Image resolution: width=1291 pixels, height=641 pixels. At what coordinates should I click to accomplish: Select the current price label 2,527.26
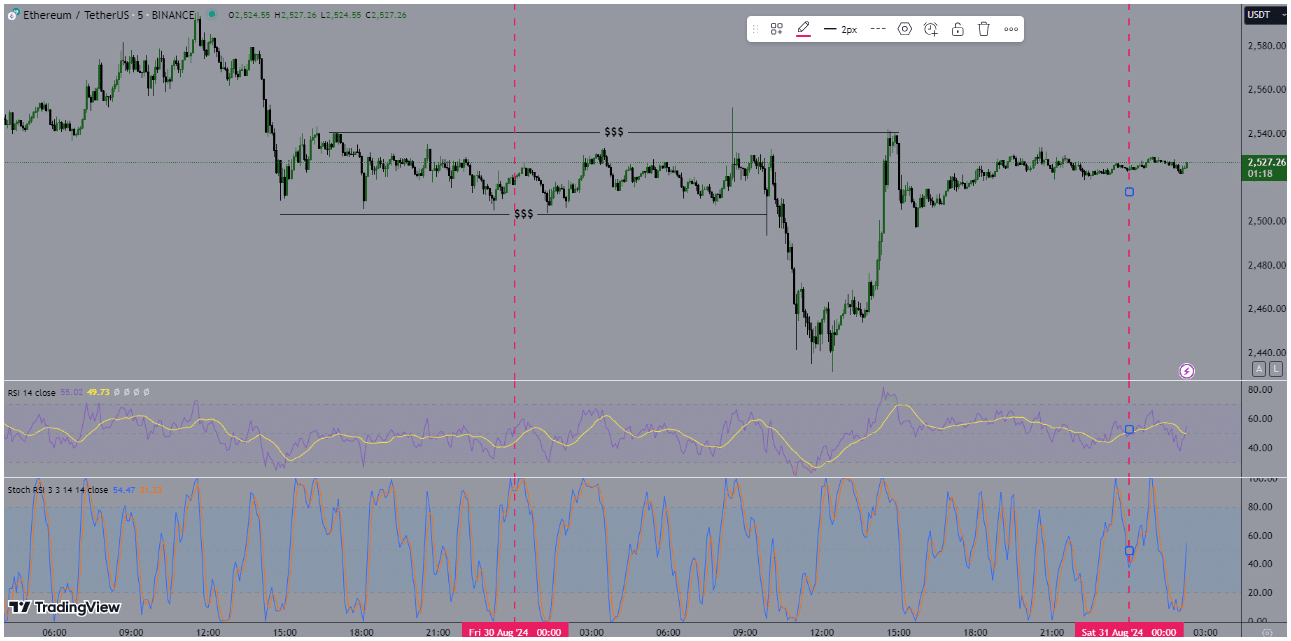1265,162
